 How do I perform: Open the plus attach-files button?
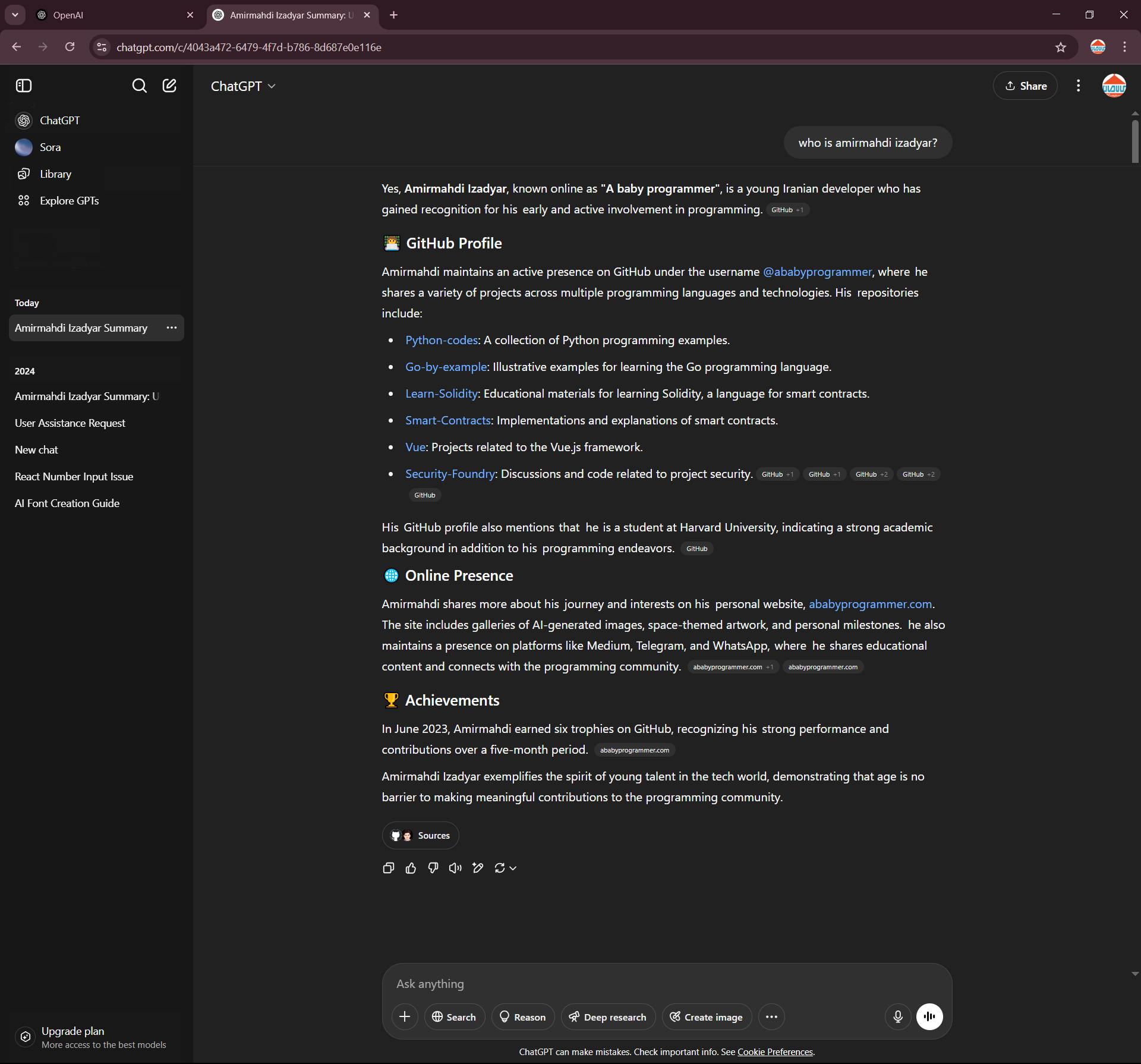pyautogui.click(x=405, y=1016)
